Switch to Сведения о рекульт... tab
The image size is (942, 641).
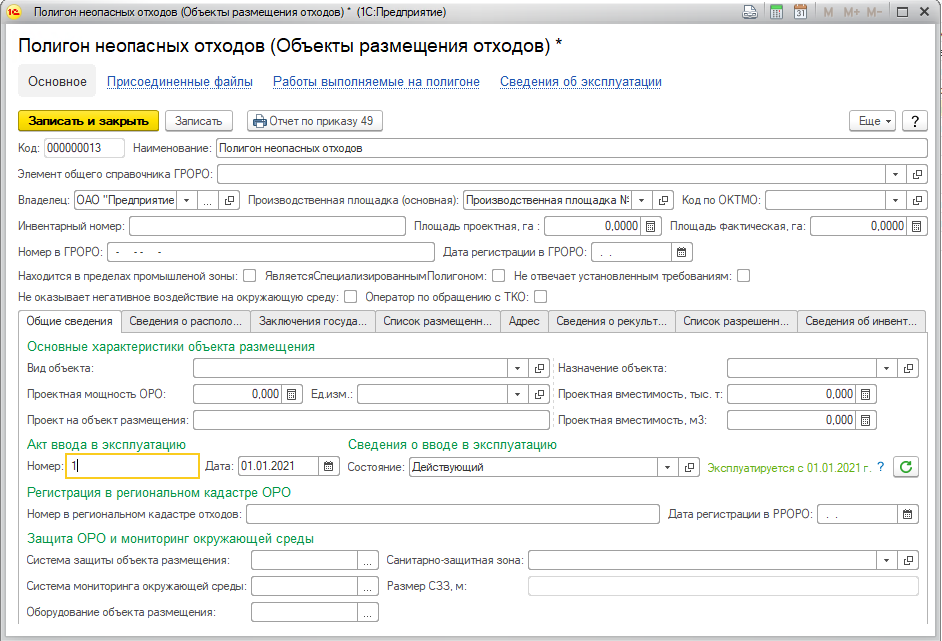(x=612, y=321)
